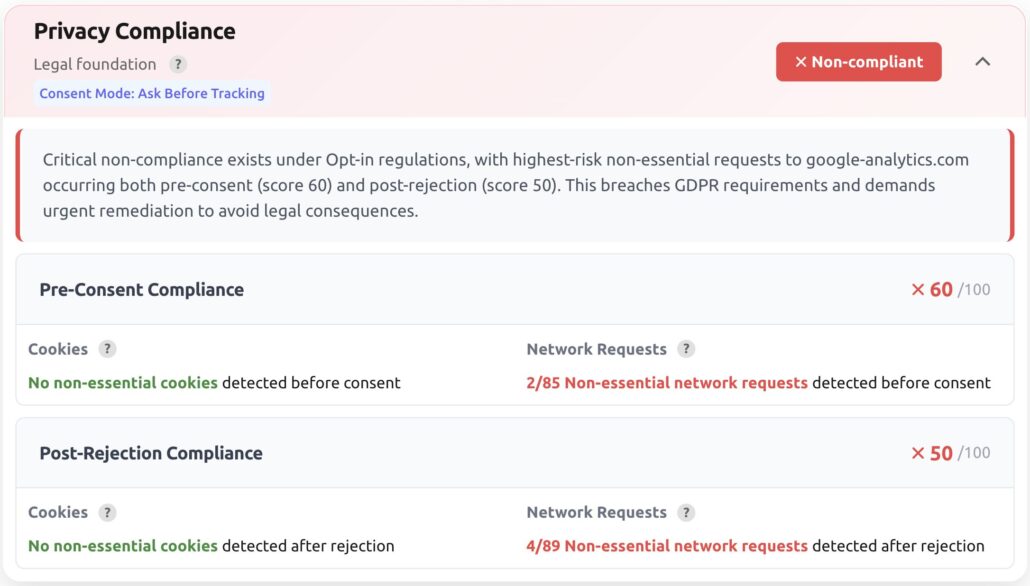
Task: Click the 50/100 post-rejection score
Action: [x=951, y=453]
